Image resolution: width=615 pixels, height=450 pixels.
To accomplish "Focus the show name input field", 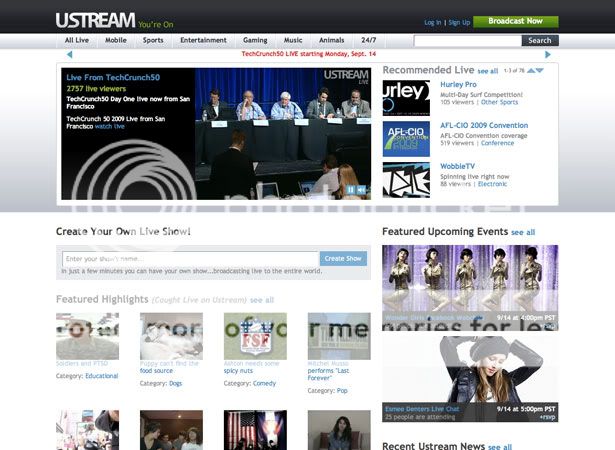I will (x=189, y=258).
